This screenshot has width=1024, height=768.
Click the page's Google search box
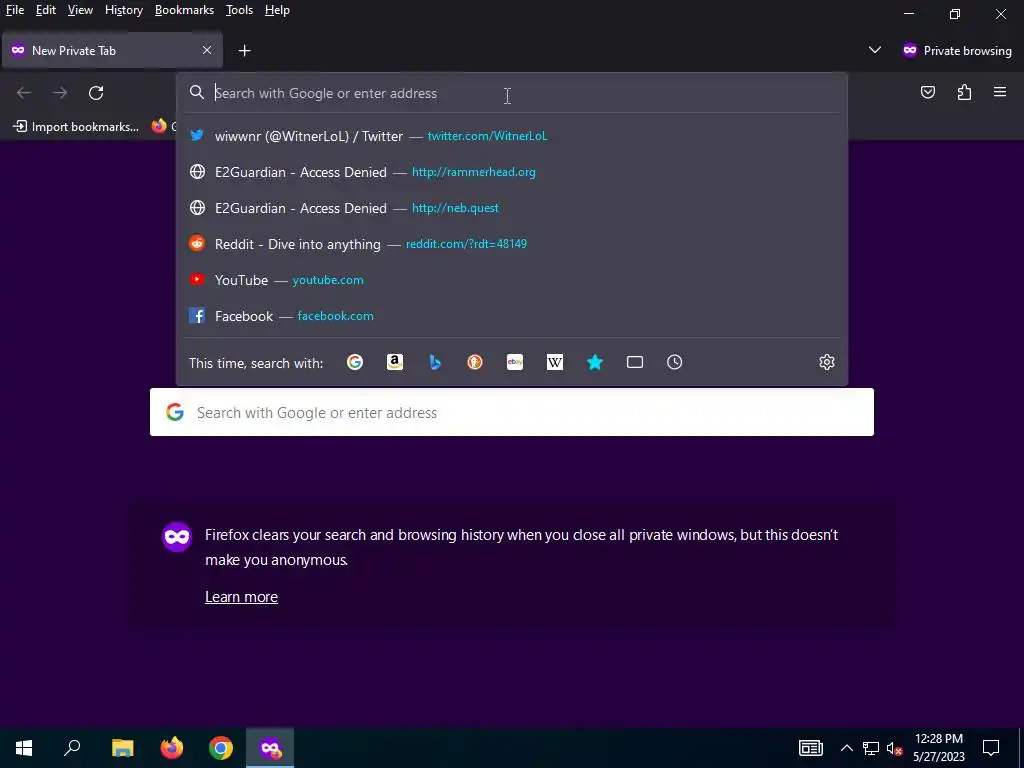pos(512,412)
